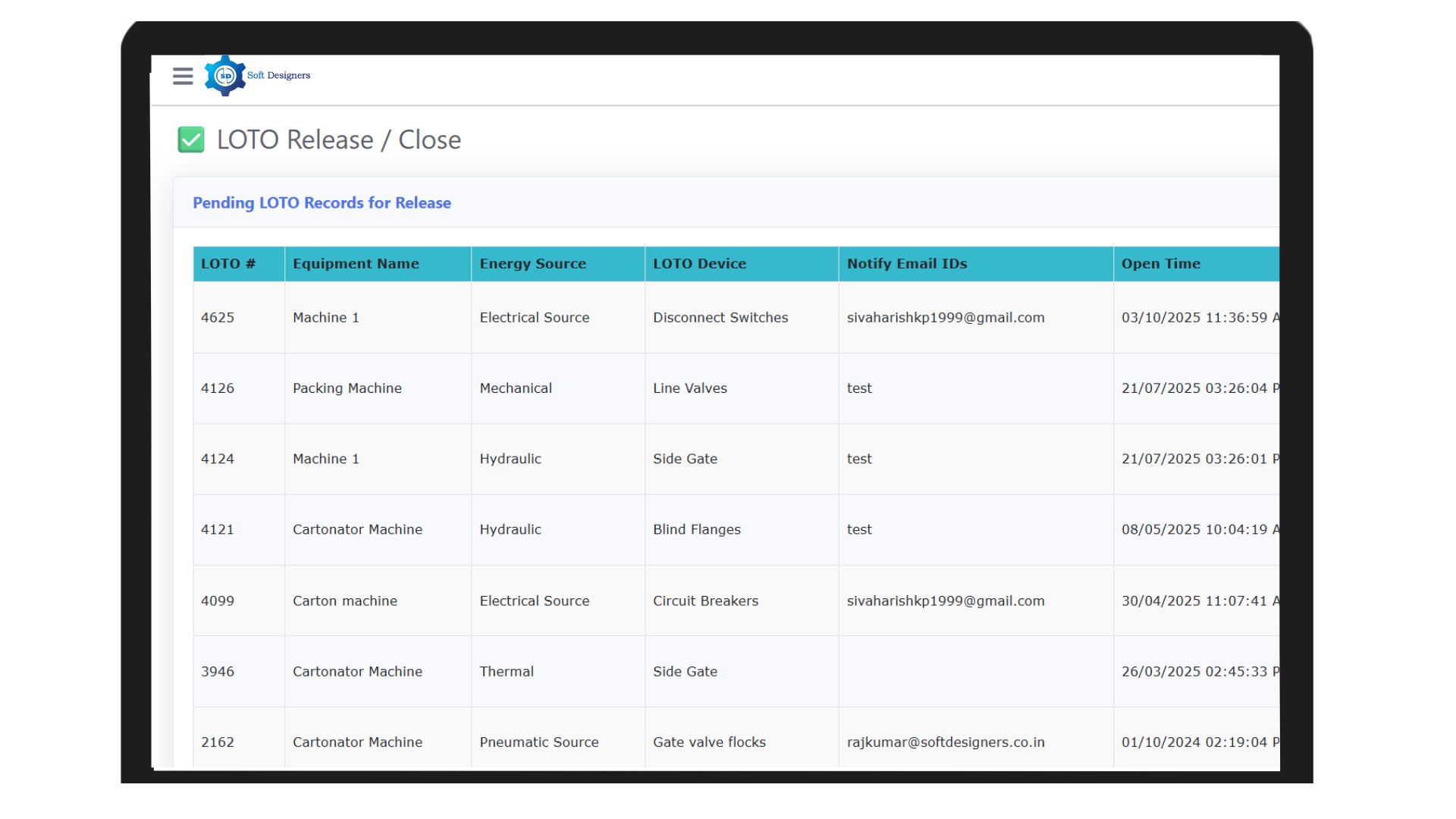The height and width of the screenshot is (819, 1456).
Task: Sort by the Equipment Name column
Action: [356, 263]
